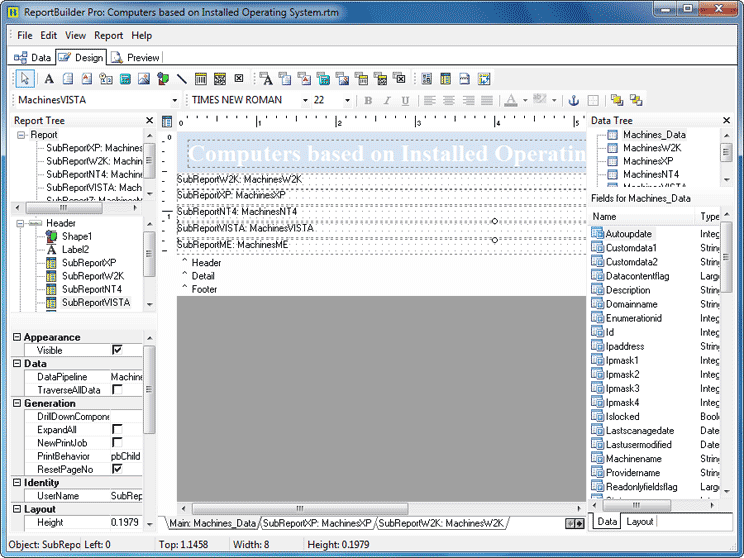Click the anchor icon in the format toolbar

pos(573,101)
